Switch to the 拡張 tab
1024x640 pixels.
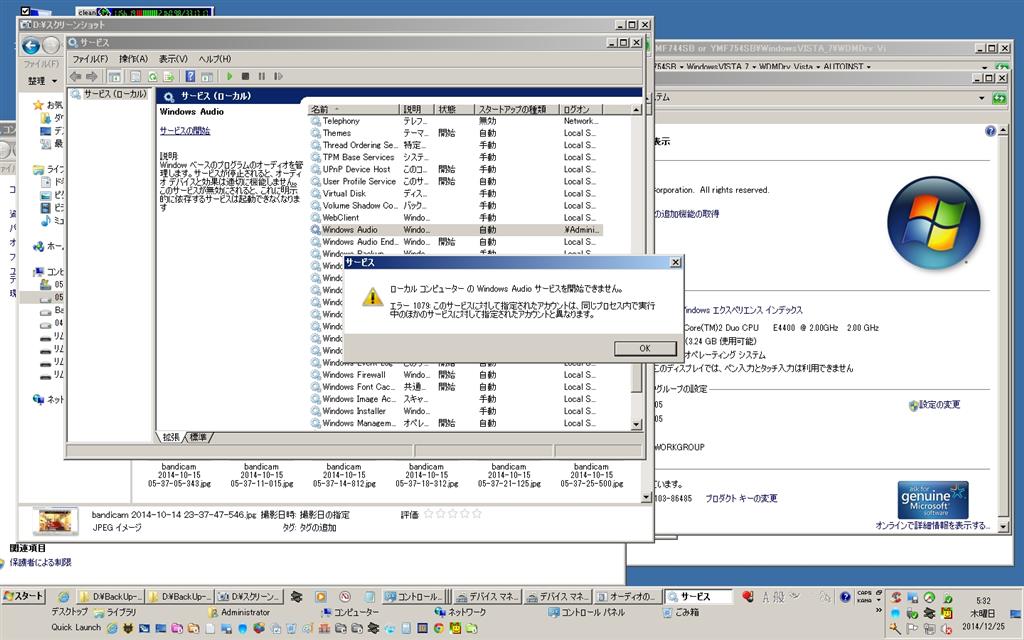coord(171,437)
